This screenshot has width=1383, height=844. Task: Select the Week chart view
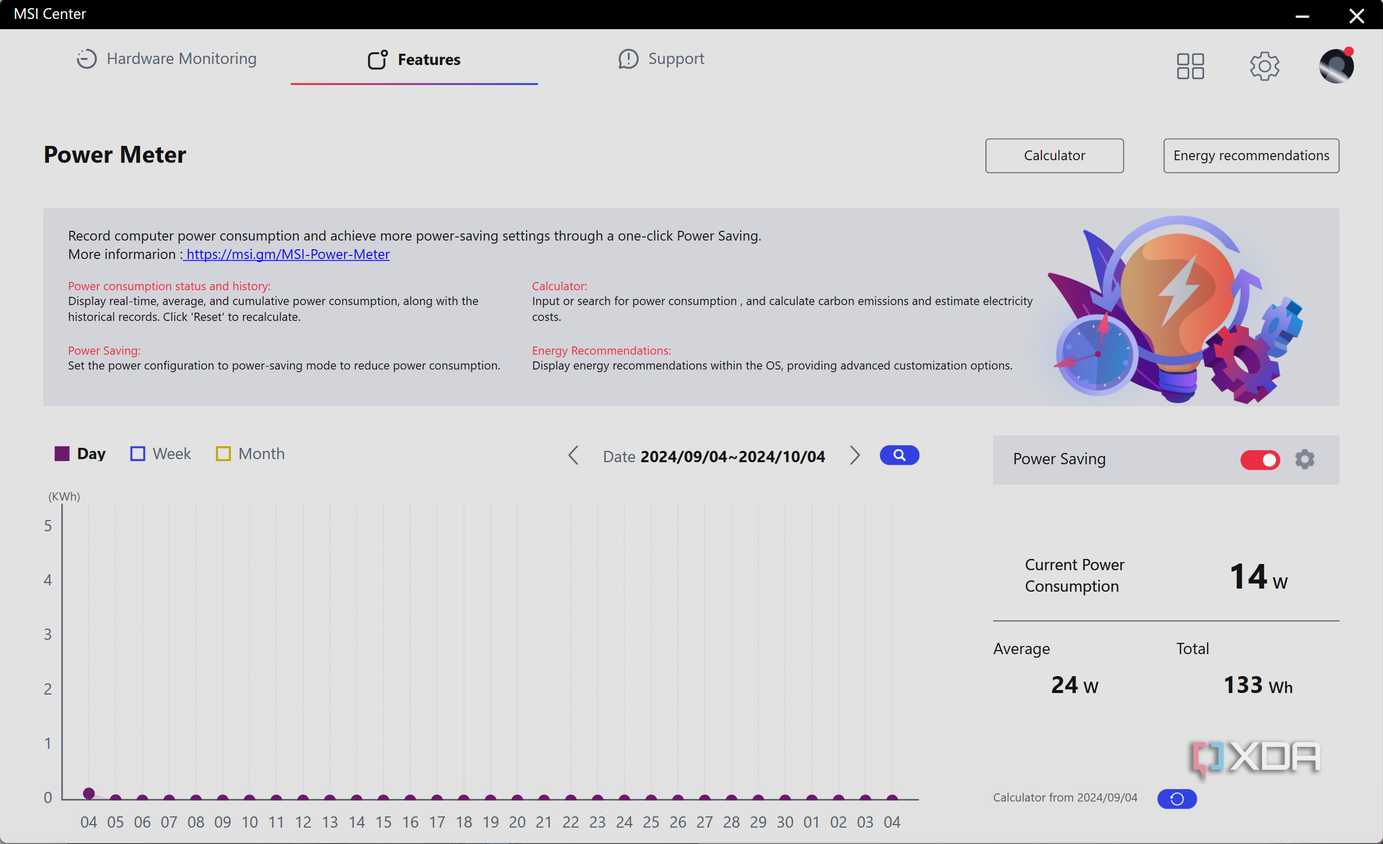(x=160, y=454)
